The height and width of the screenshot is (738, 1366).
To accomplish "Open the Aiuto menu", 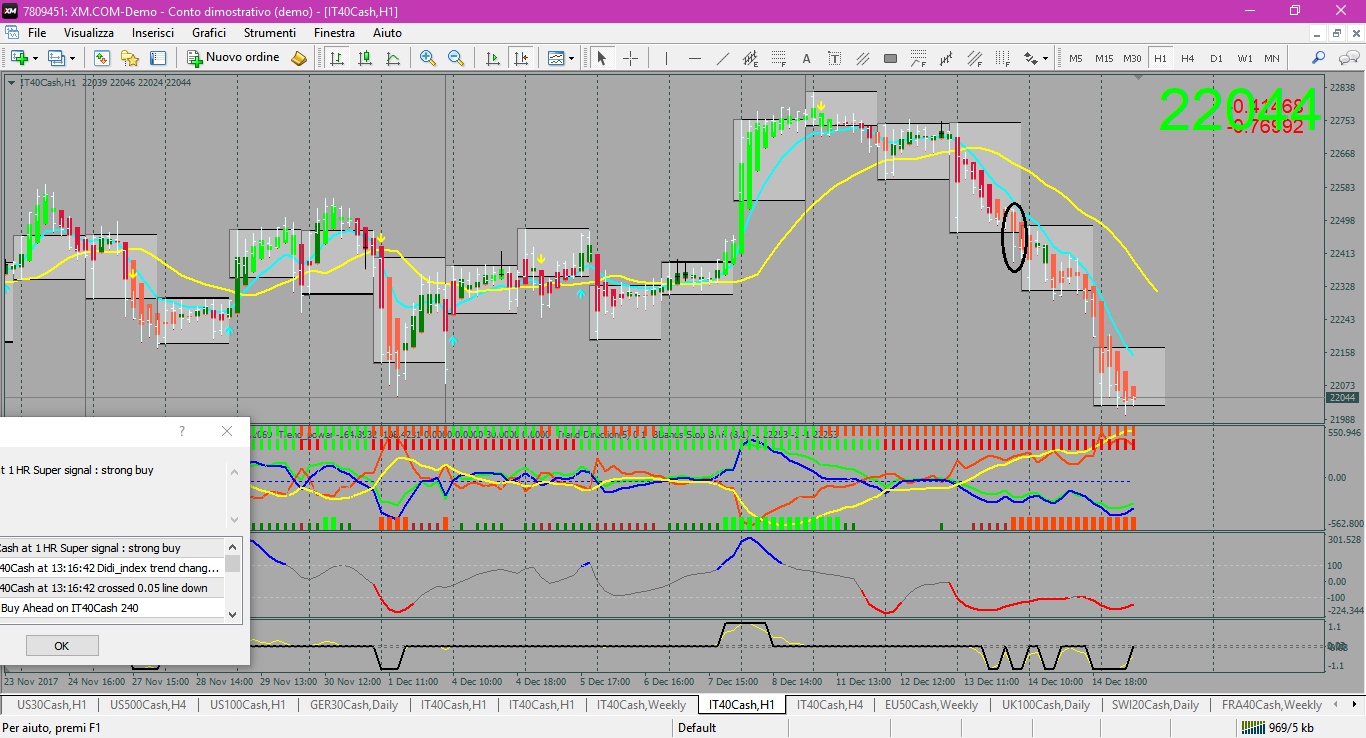I will tap(387, 33).
